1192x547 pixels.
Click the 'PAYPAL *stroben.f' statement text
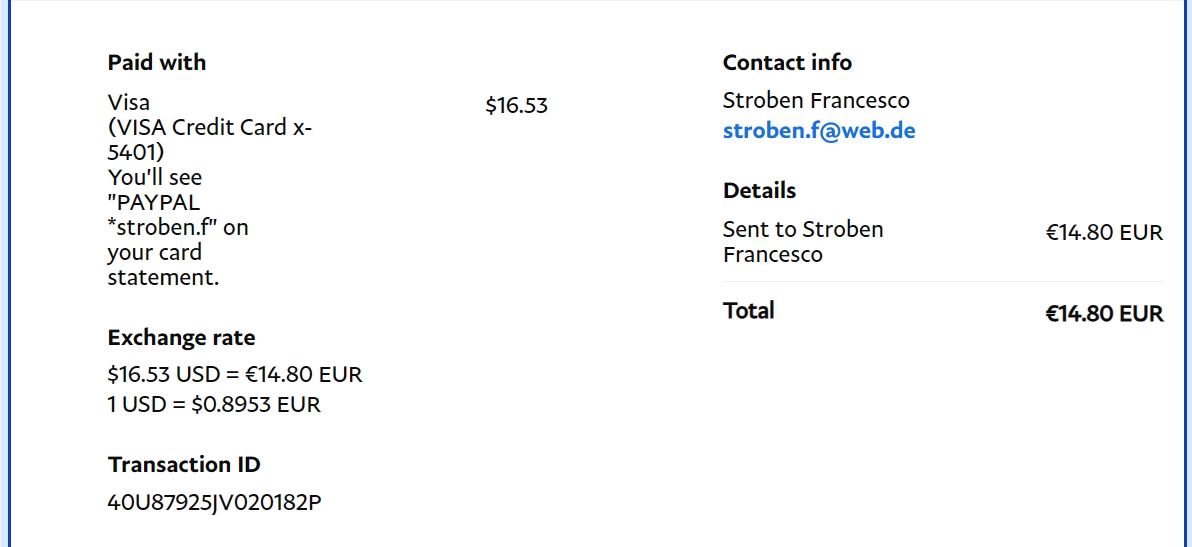(x=163, y=215)
